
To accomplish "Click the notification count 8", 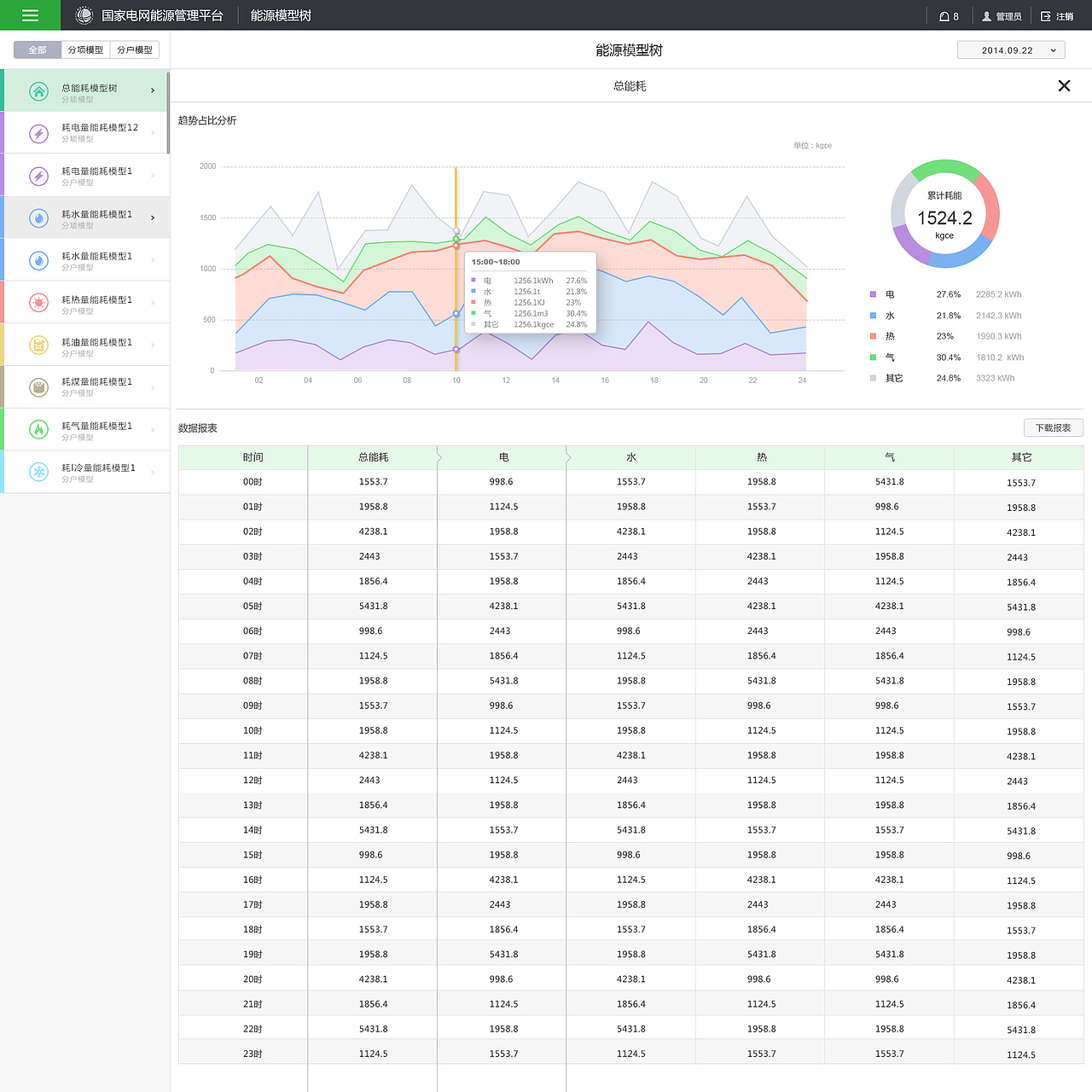I will pyautogui.click(x=955, y=16).
